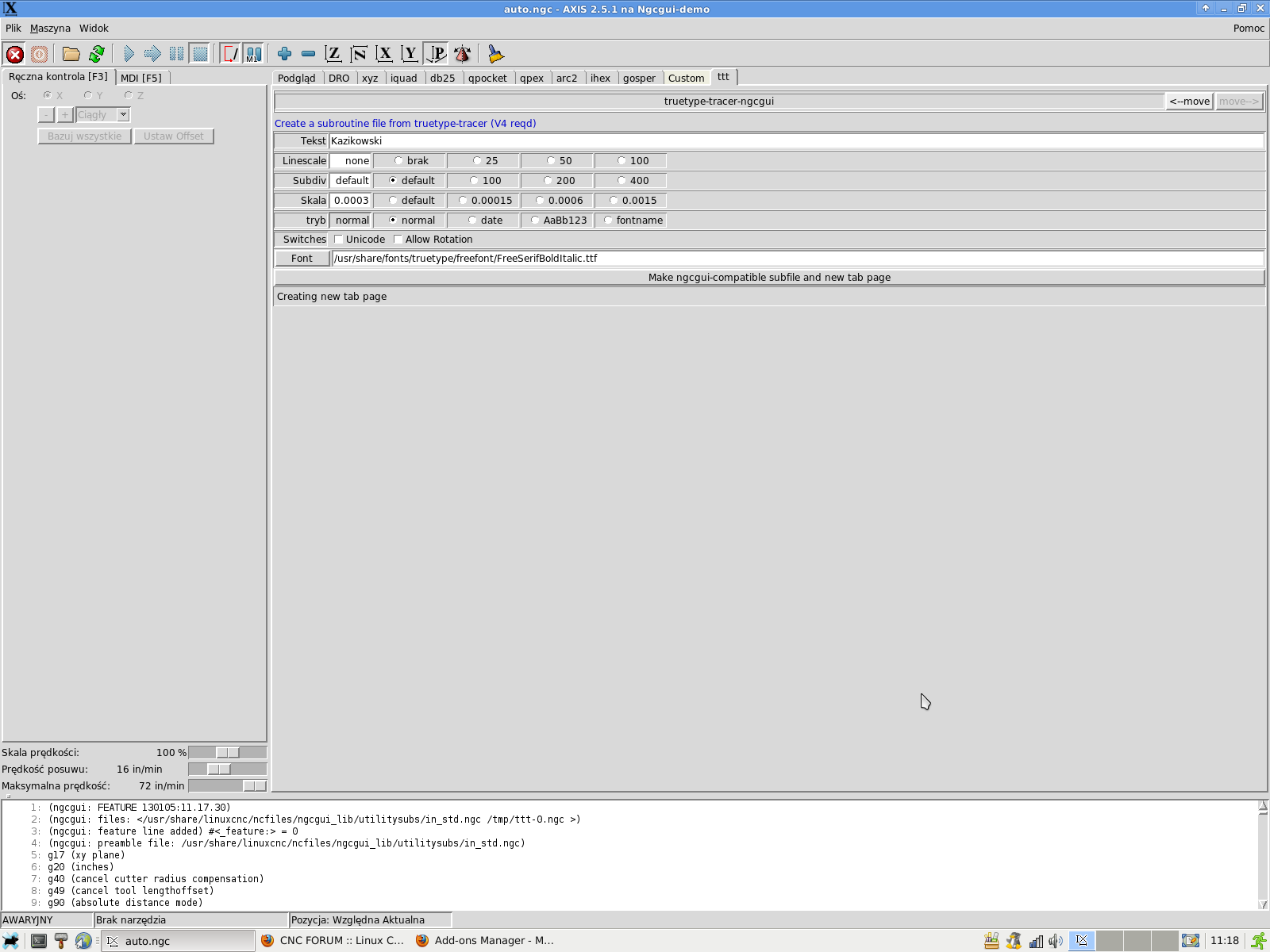Click the <--move button

click(1189, 102)
